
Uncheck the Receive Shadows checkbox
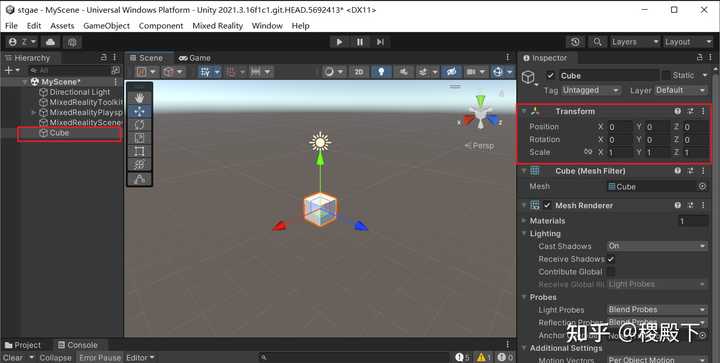(x=611, y=259)
